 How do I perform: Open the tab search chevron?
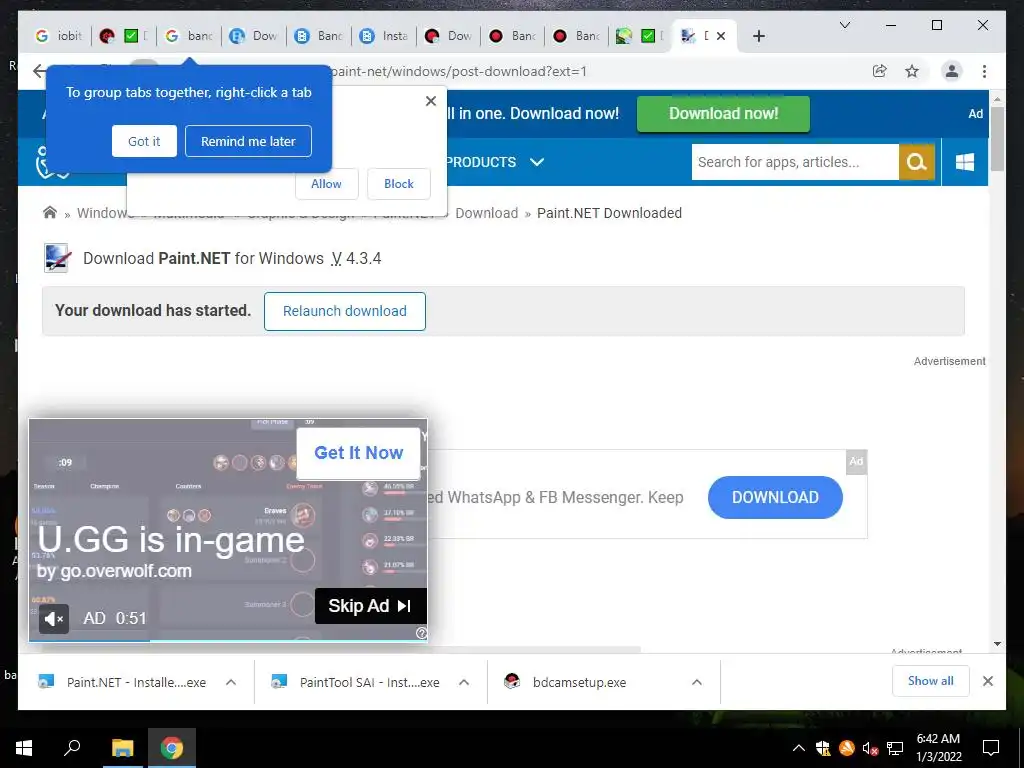[844, 25]
